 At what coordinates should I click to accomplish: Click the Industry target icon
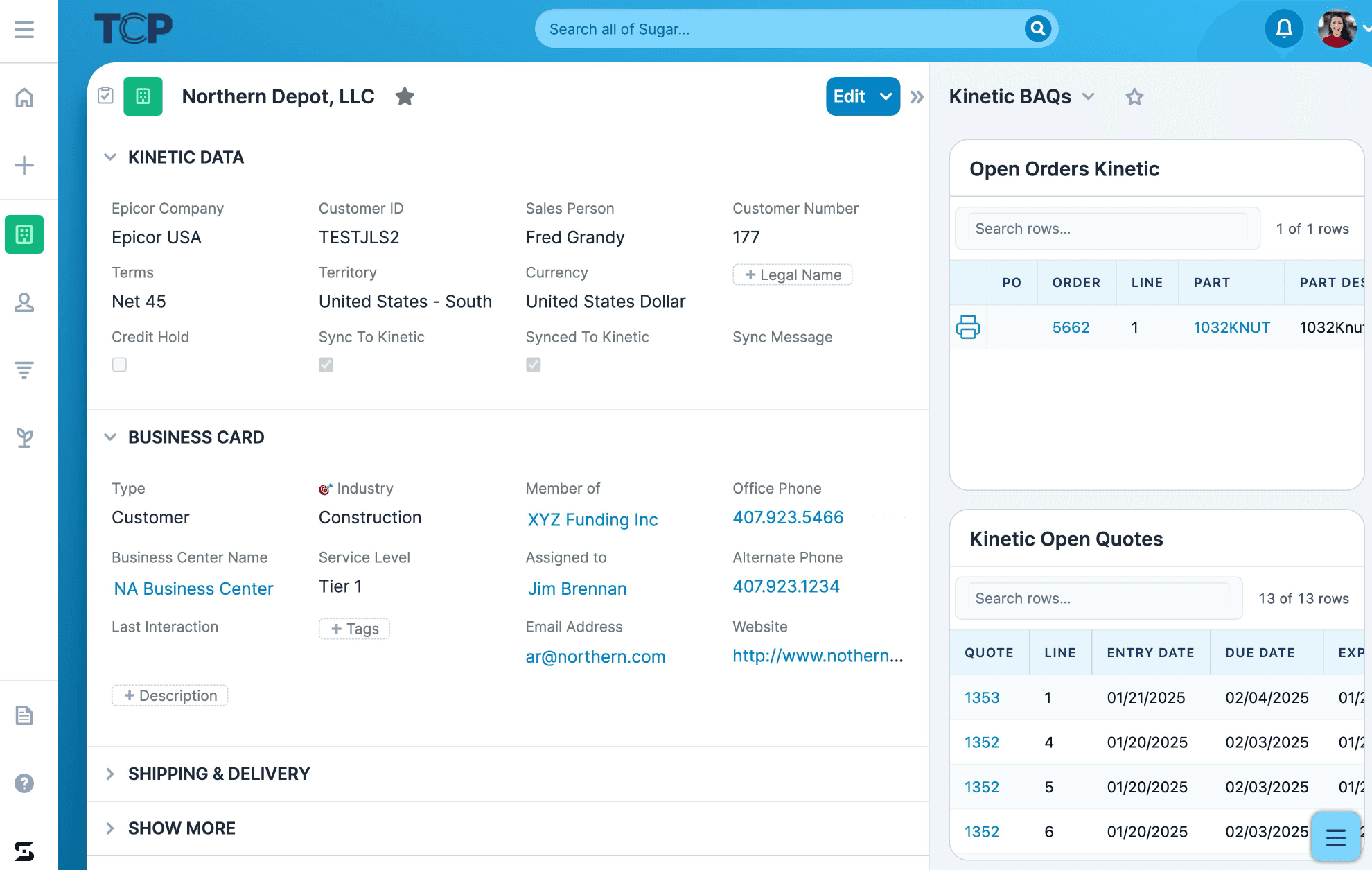pyautogui.click(x=326, y=489)
